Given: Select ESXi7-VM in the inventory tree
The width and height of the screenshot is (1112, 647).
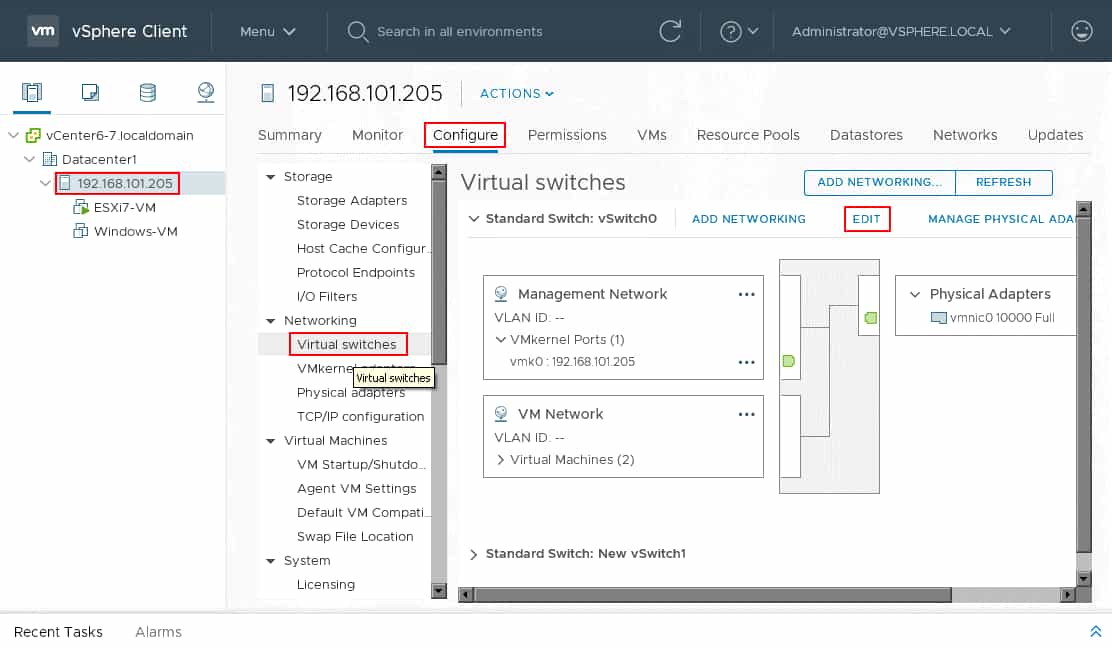Looking at the screenshot, I should tap(127, 207).
